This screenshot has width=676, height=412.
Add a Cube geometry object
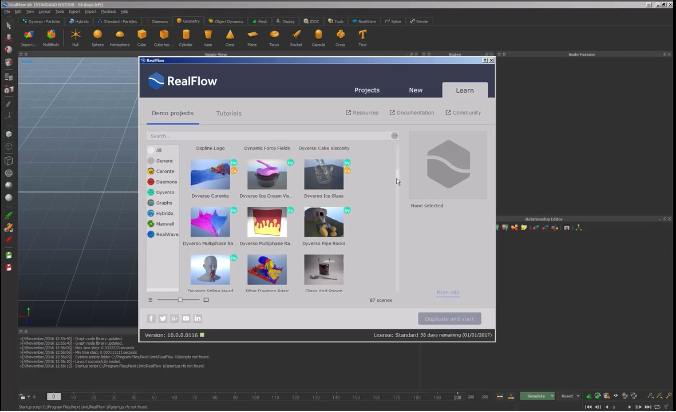[x=141, y=37]
